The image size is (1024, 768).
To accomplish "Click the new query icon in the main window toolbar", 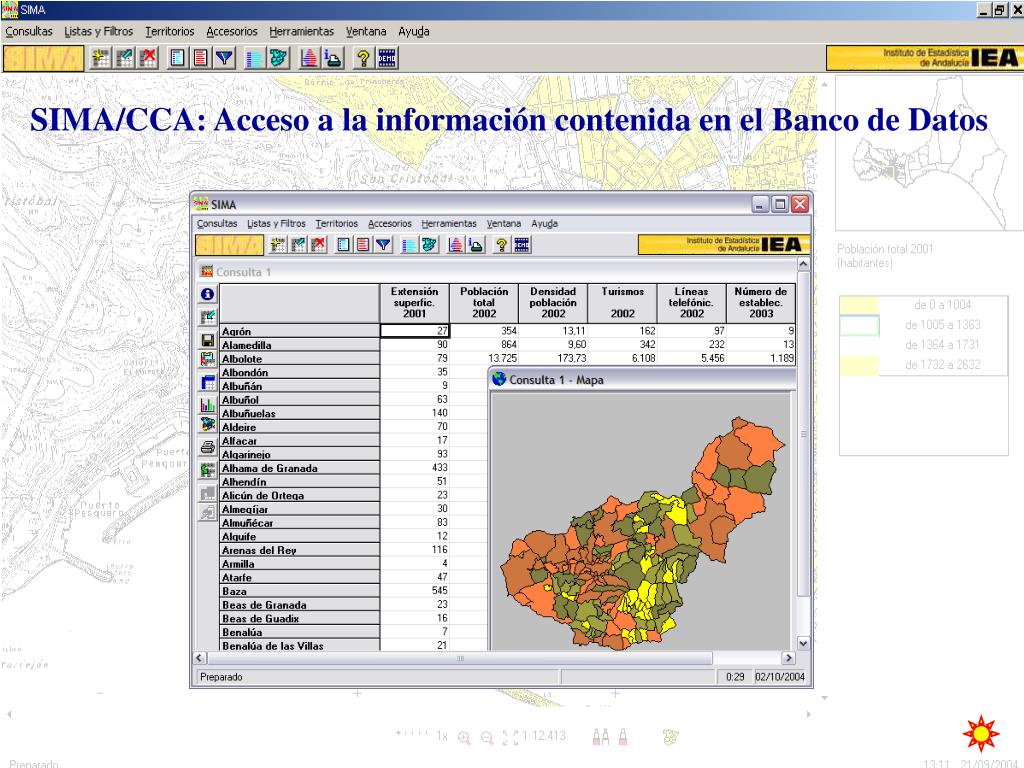I will coord(101,59).
